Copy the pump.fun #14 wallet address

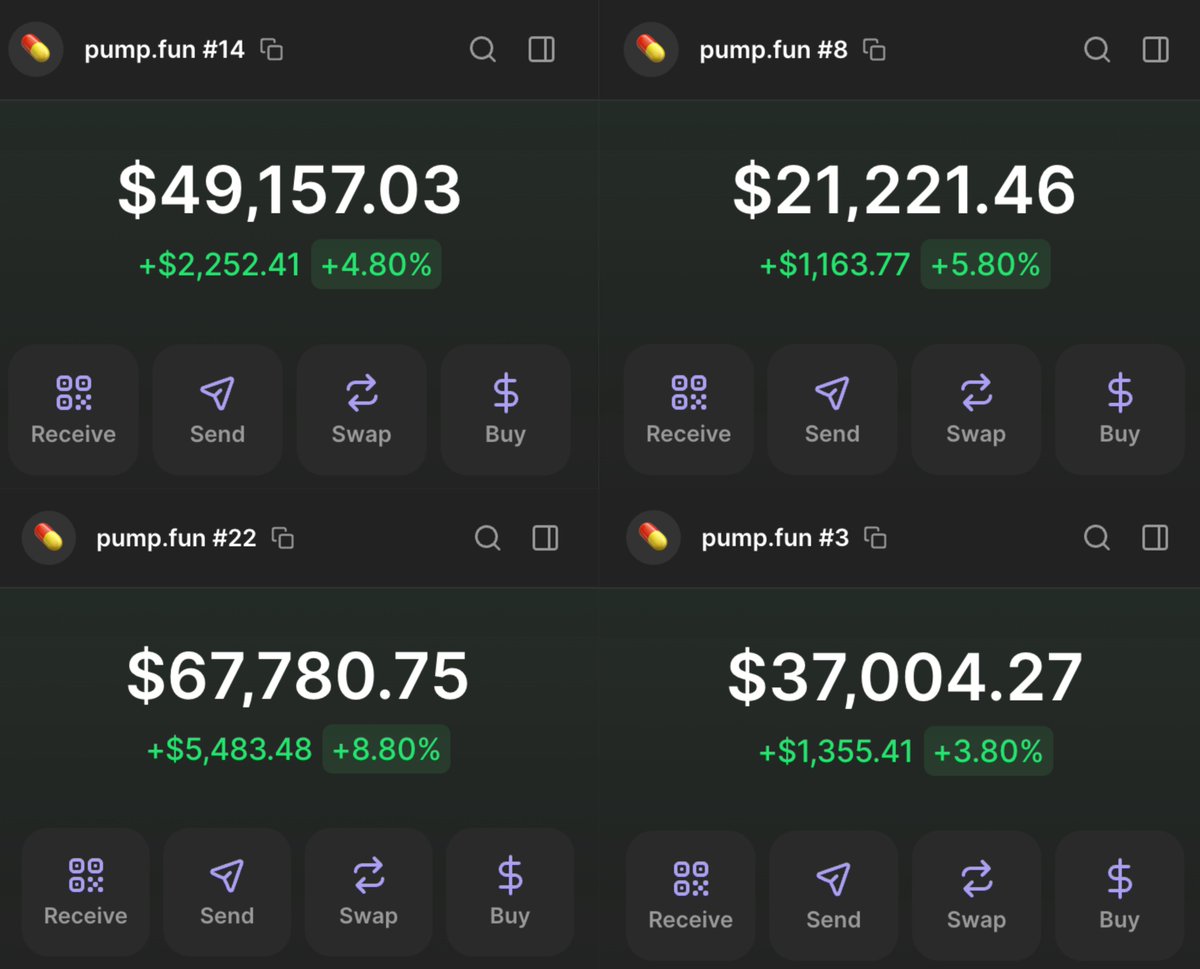tap(268, 49)
